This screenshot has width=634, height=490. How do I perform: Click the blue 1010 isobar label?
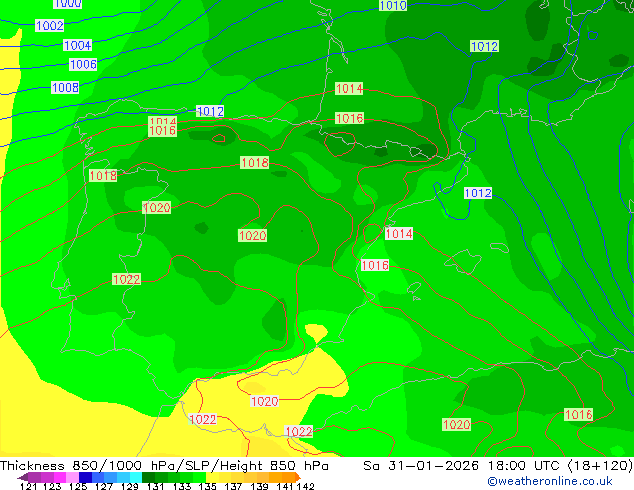[x=393, y=5]
